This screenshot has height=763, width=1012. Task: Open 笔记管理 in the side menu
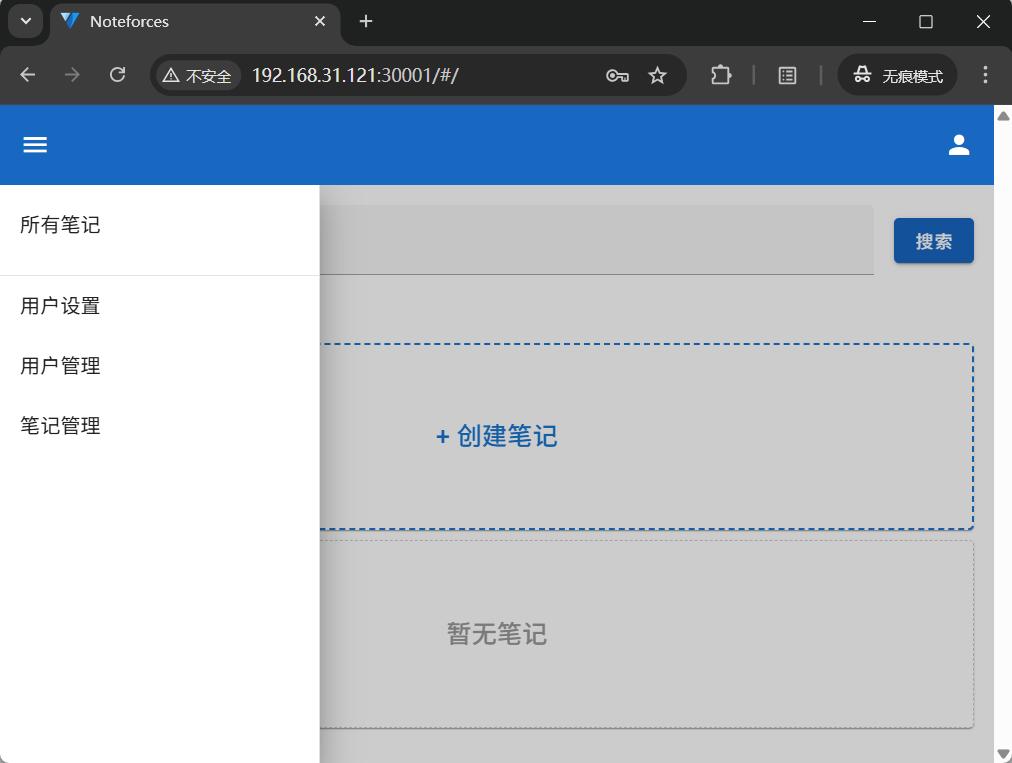159,426
